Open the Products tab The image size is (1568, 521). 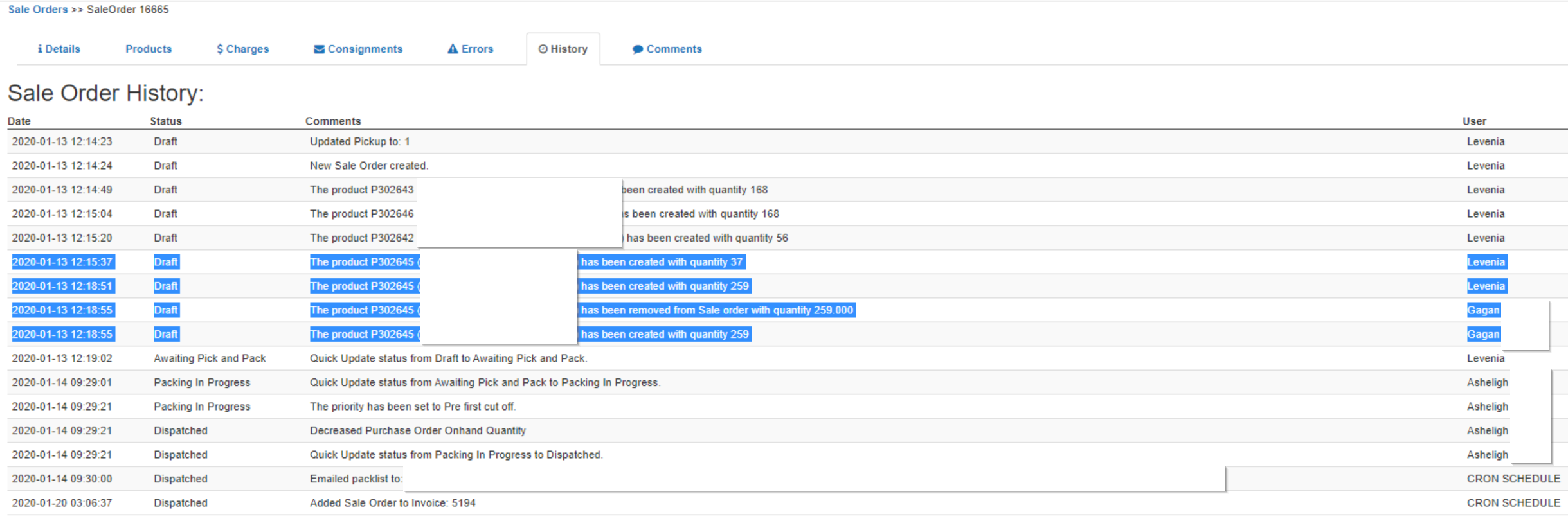(x=149, y=49)
